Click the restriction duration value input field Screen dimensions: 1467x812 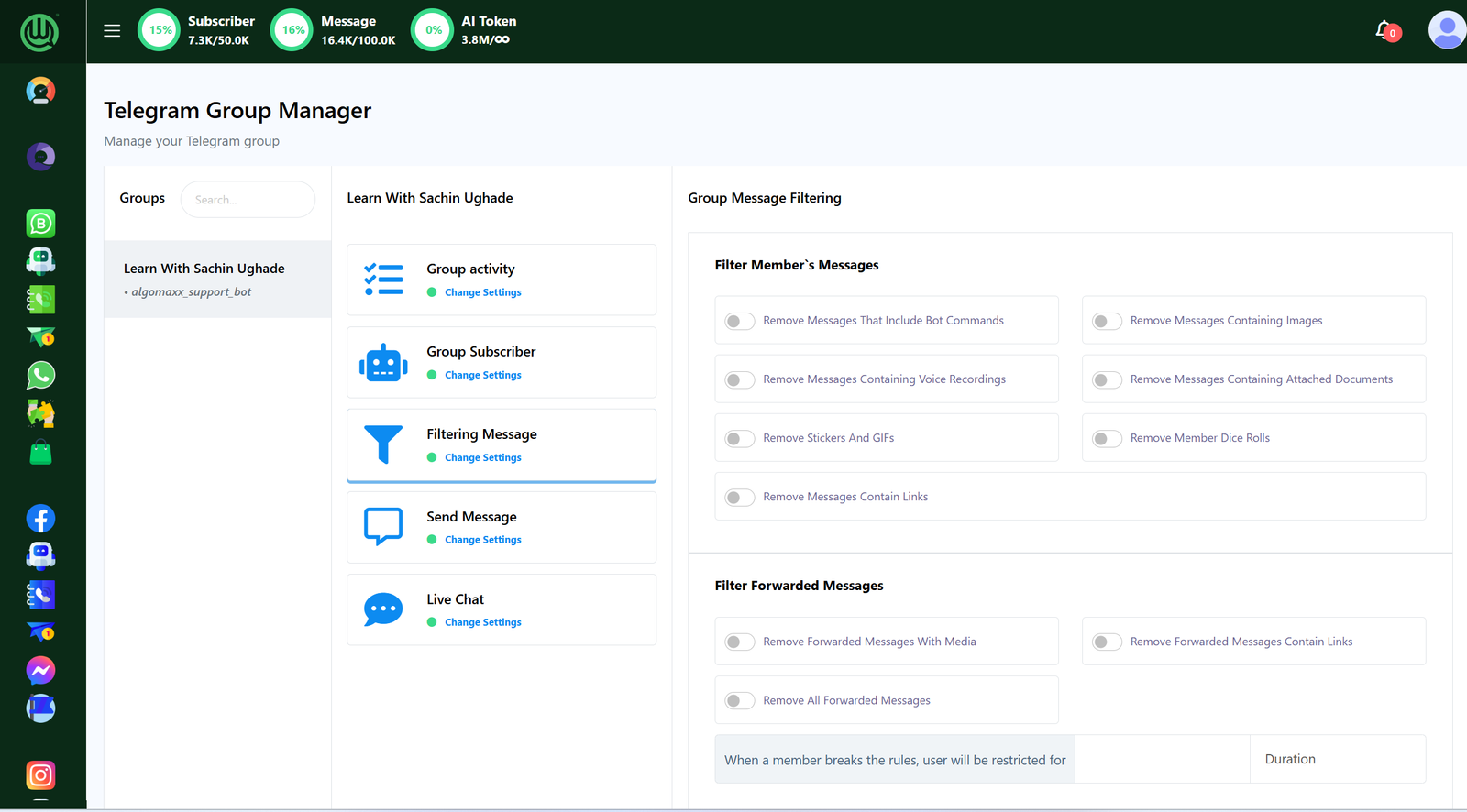tap(1163, 759)
